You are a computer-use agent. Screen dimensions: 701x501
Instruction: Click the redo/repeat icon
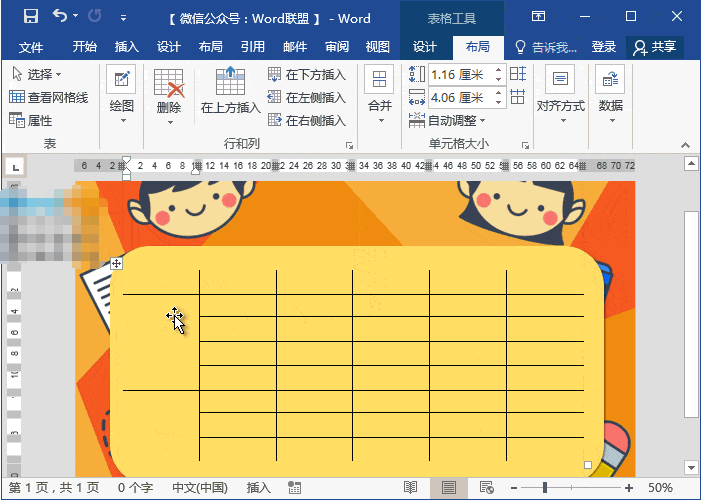coord(95,17)
